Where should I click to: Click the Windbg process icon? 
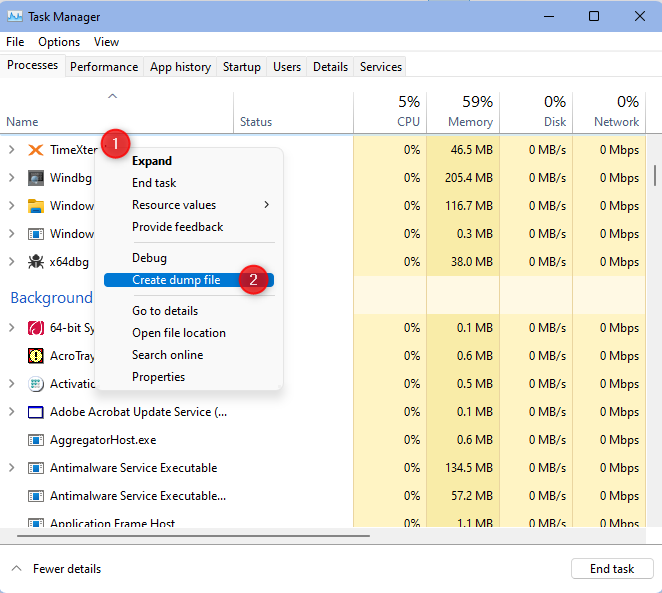tap(35, 178)
